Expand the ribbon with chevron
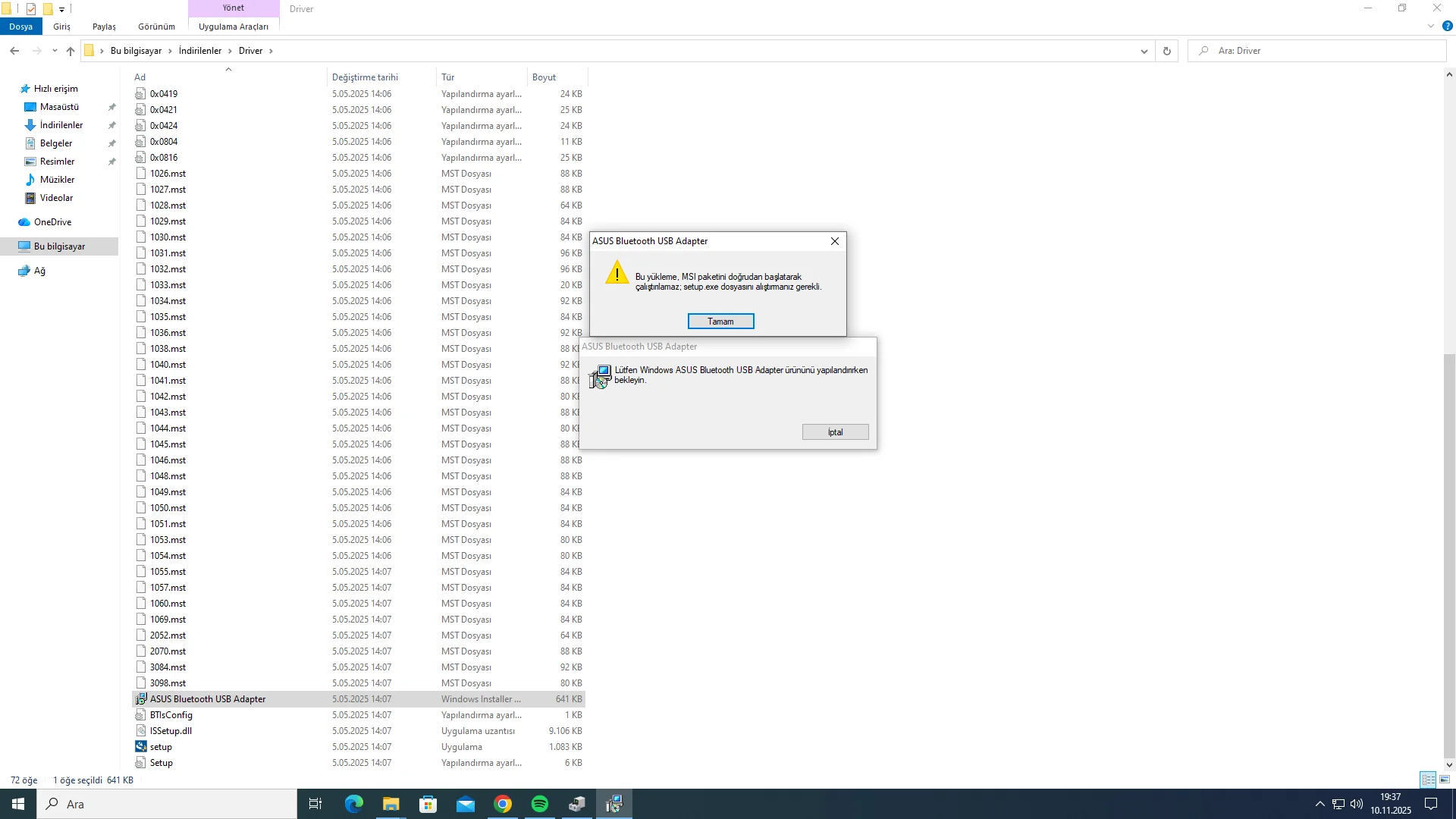 1431,26
